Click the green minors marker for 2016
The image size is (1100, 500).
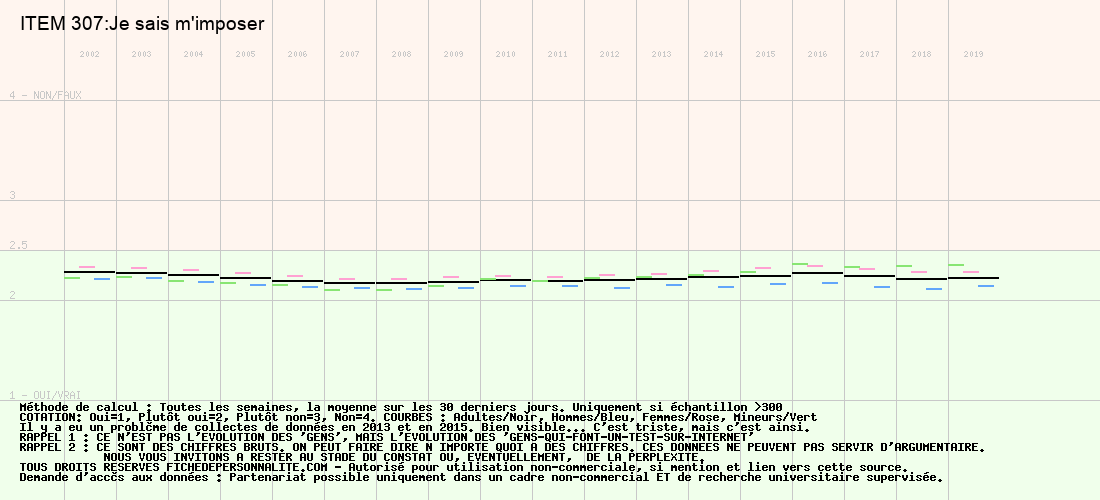pos(800,264)
